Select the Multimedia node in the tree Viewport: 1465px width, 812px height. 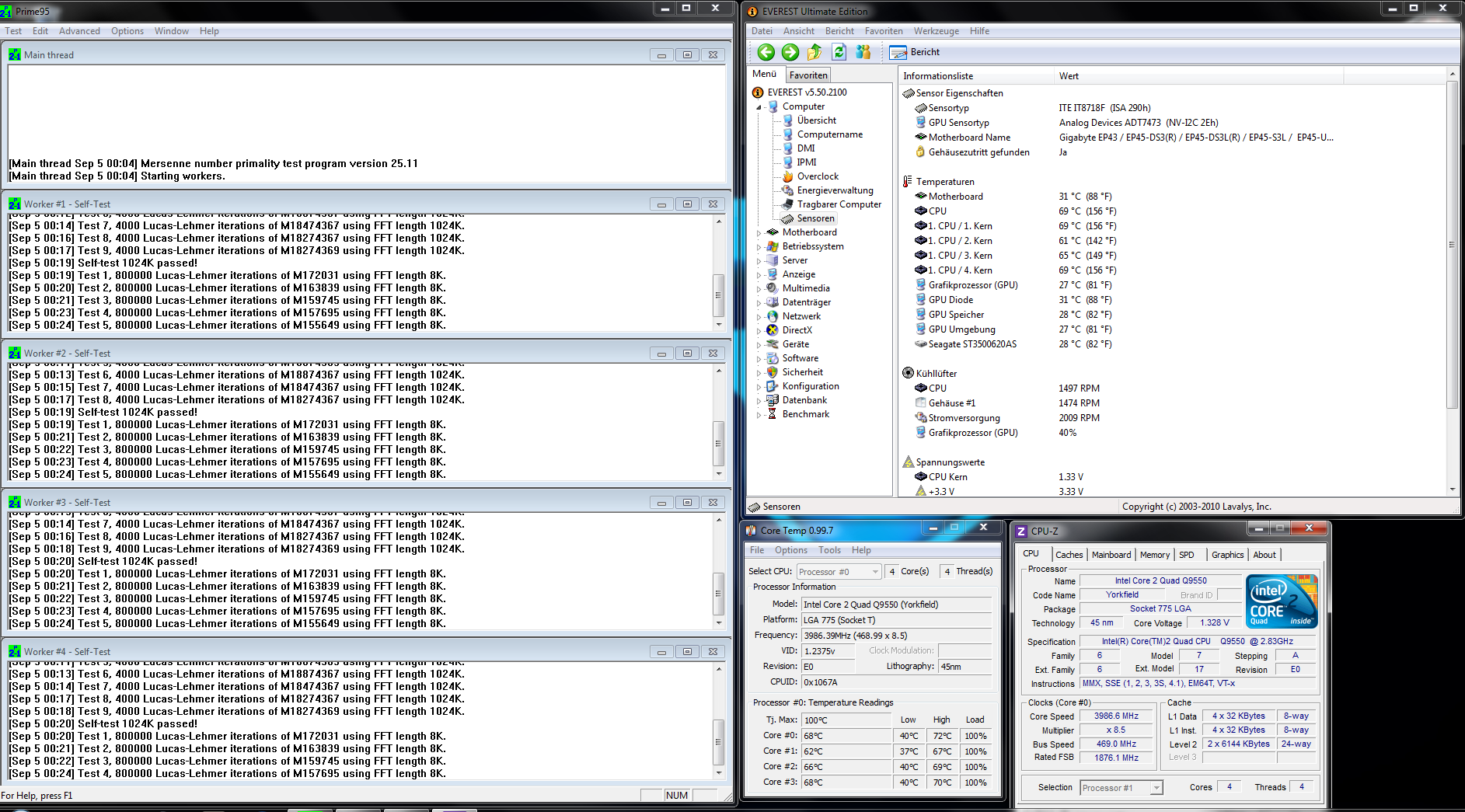tap(798, 288)
